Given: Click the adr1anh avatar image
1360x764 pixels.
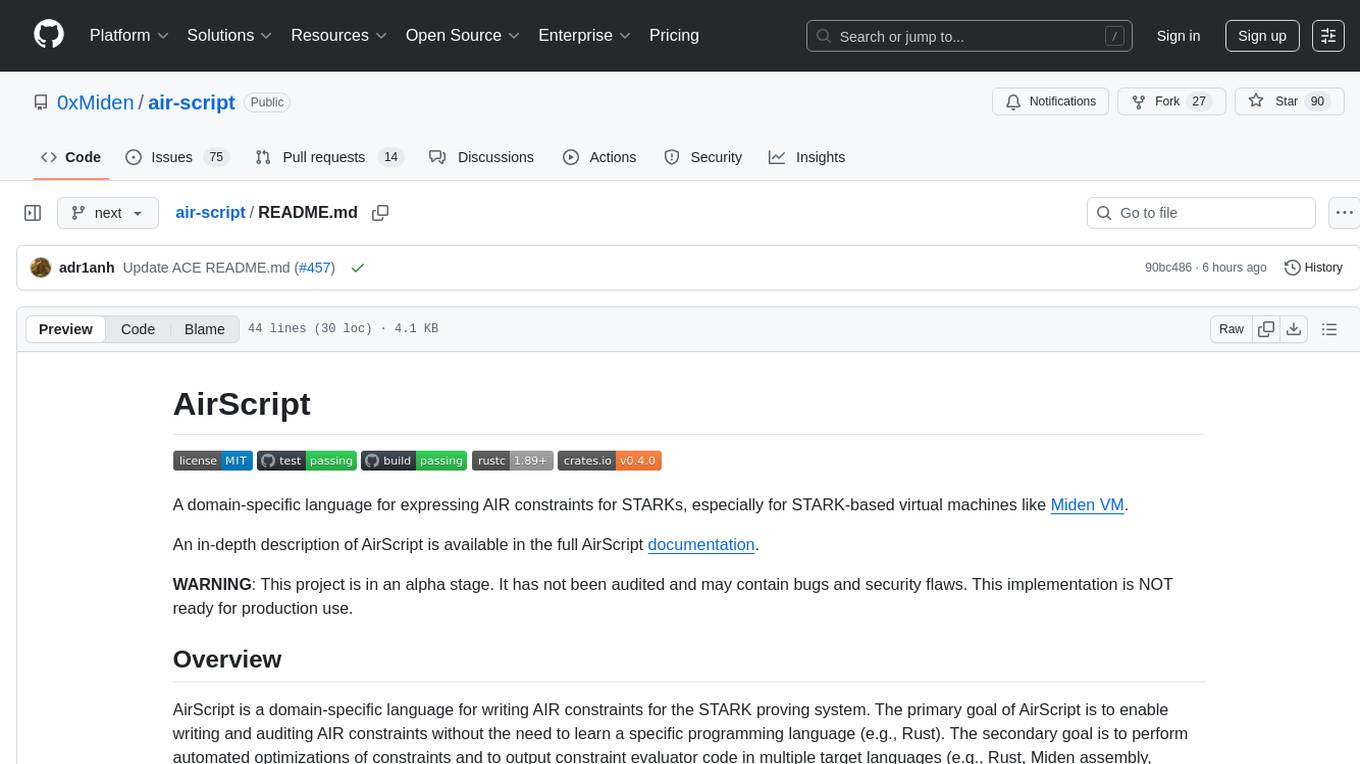Looking at the screenshot, I should pos(41,267).
